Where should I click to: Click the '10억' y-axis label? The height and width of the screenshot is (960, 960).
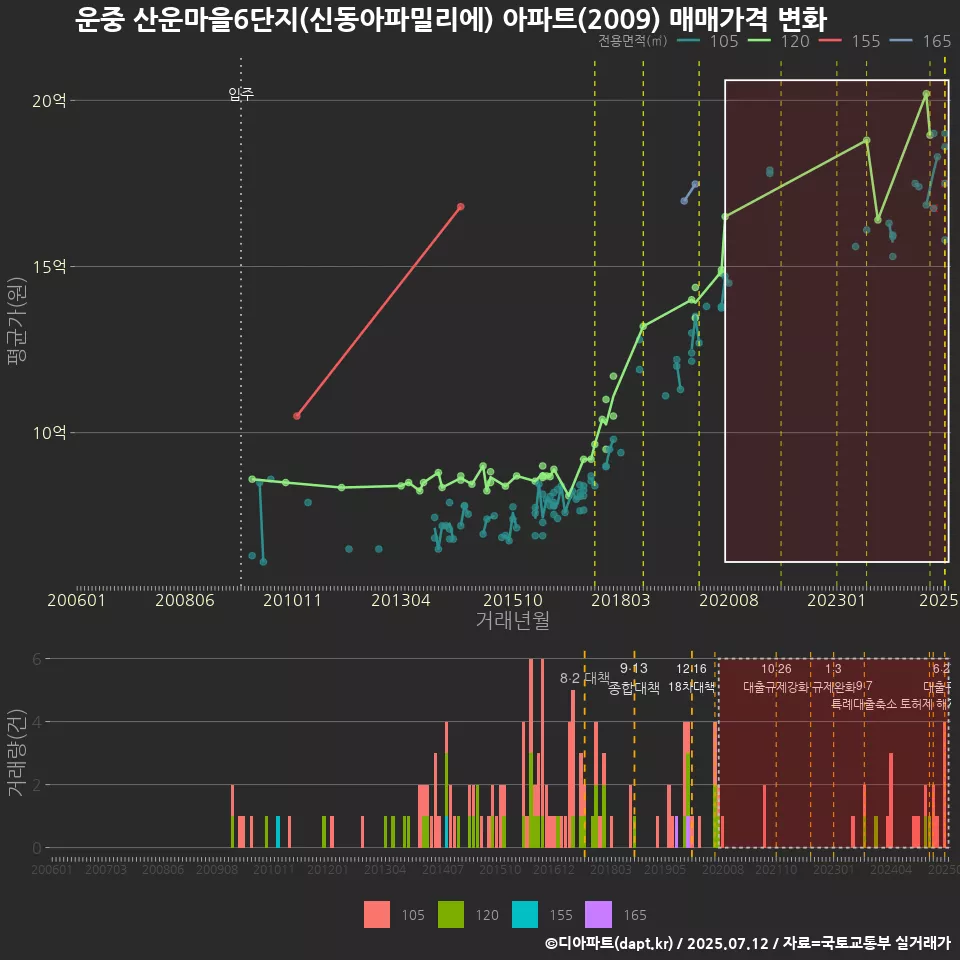coord(49,433)
